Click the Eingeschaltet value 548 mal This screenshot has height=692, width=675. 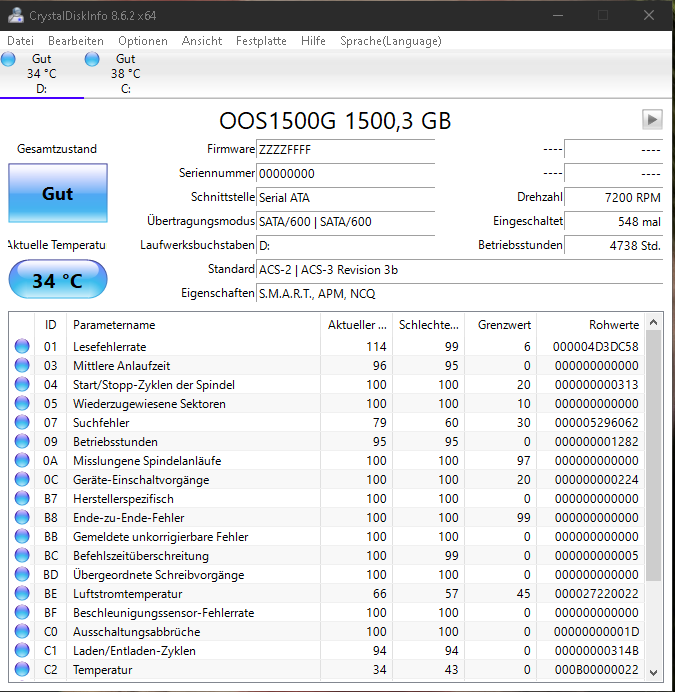pos(613,222)
